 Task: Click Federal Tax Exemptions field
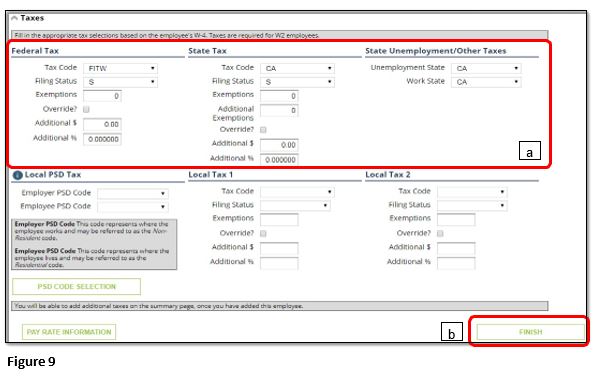[x=102, y=96]
